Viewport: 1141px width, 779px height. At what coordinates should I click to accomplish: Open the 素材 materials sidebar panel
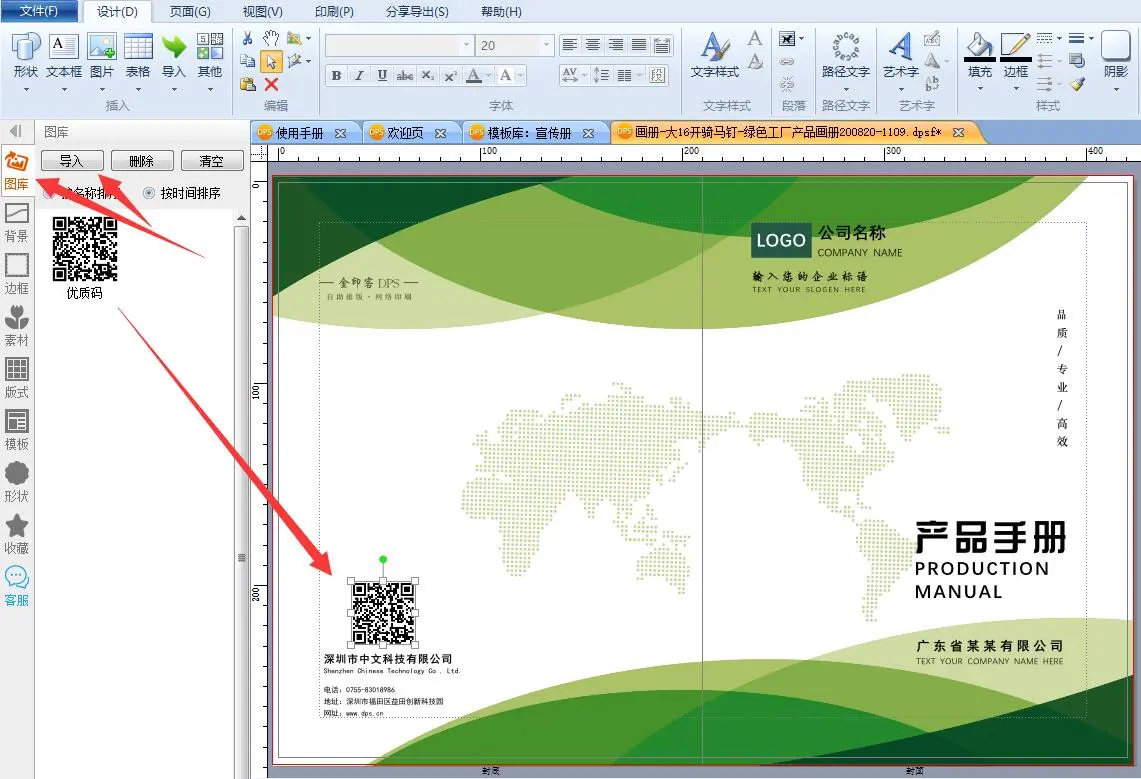[x=17, y=326]
